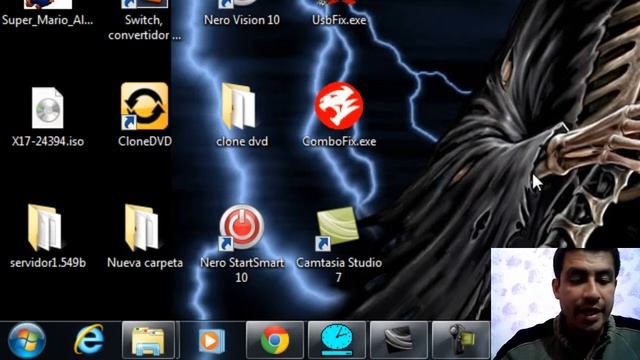Viewport: 640px width, 360px height.
Task: Open Windows Media Player from the taskbar
Action: click(211, 340)
